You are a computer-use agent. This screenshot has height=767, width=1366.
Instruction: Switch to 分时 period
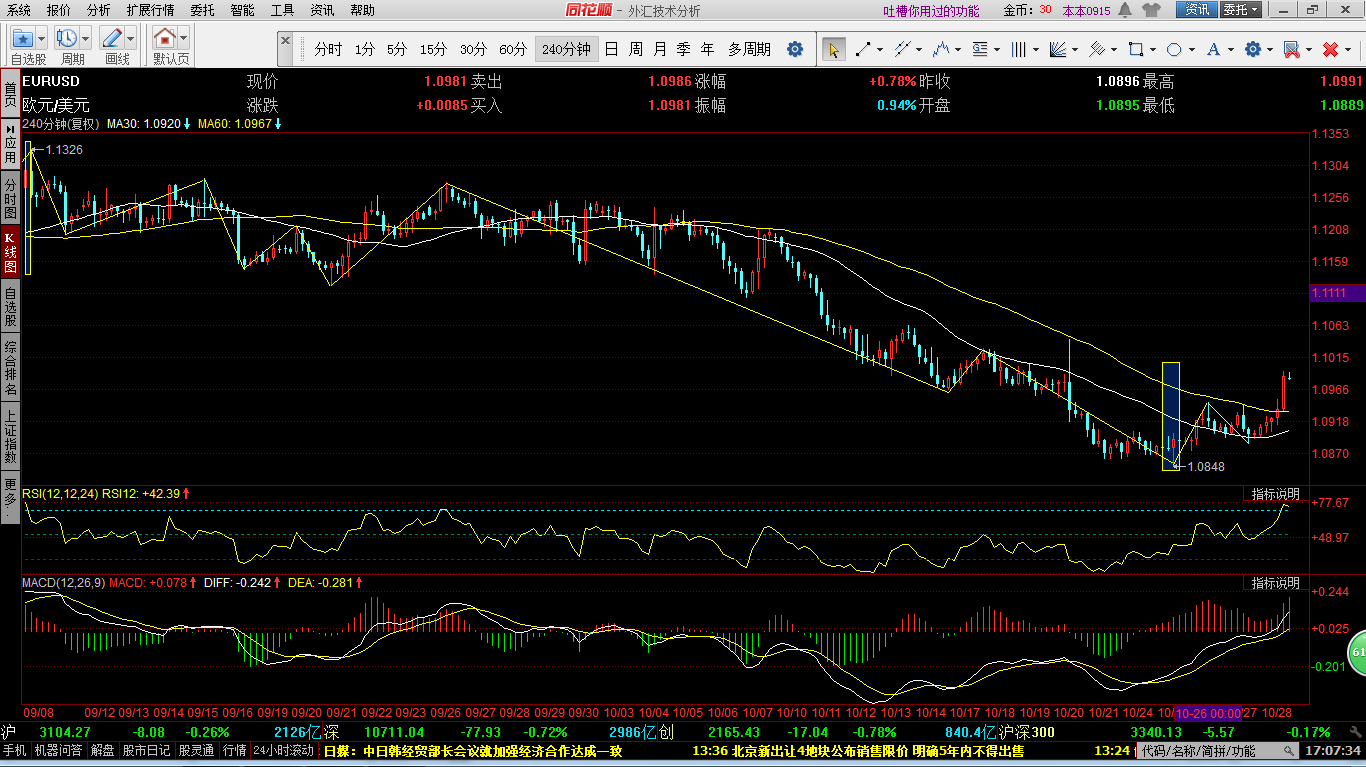point(328,49)
